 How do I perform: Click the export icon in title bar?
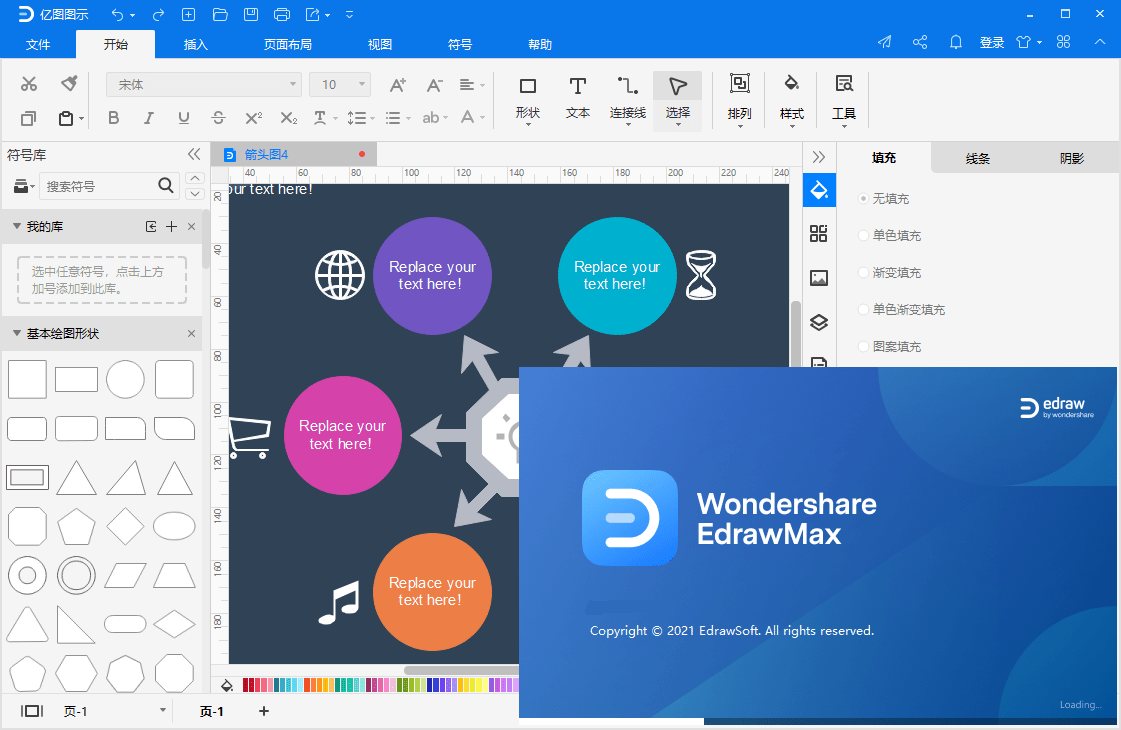[313, 14]
